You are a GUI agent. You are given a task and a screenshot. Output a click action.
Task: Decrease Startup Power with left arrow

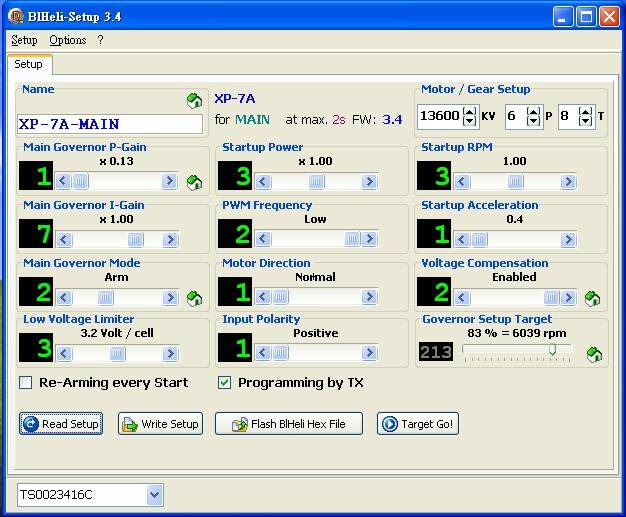(263, 182)
